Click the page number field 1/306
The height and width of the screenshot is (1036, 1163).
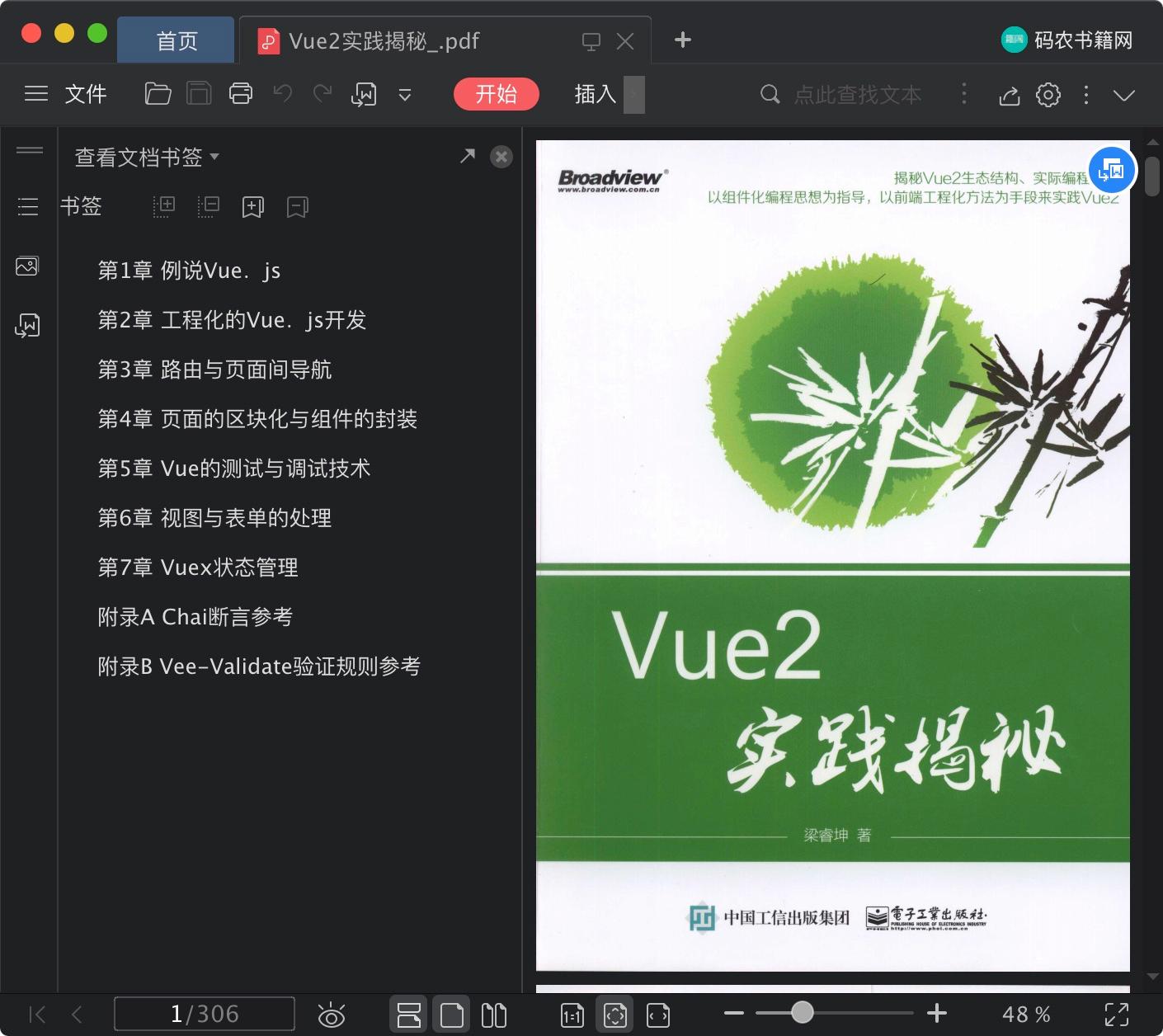click(x=205, y=1014)
